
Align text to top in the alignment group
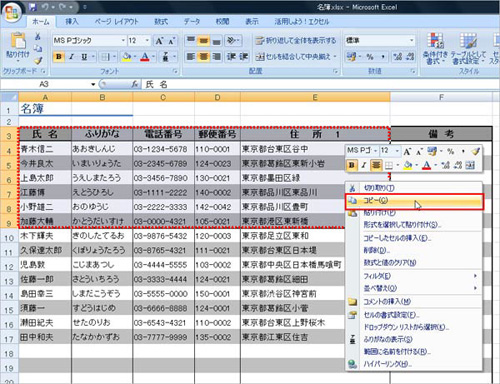pos(191,40)
